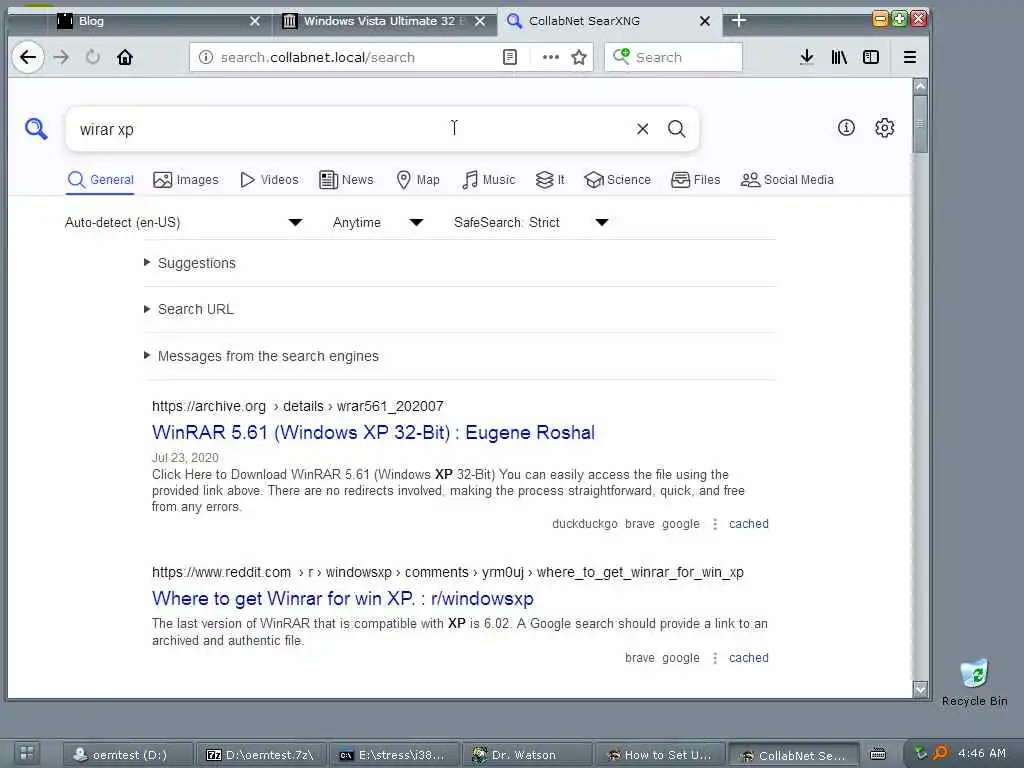
Task: Click the address bar URL field
Action: [x=356, y=57]
